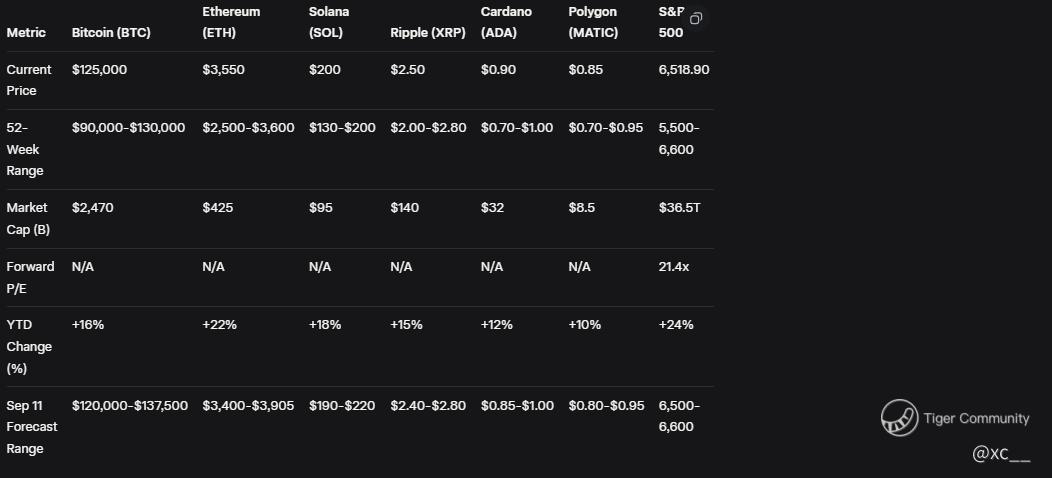Select the Bitcoin current price $125,000 cell
This screenshot has height=478, width=1052.
tap(99, 70)
